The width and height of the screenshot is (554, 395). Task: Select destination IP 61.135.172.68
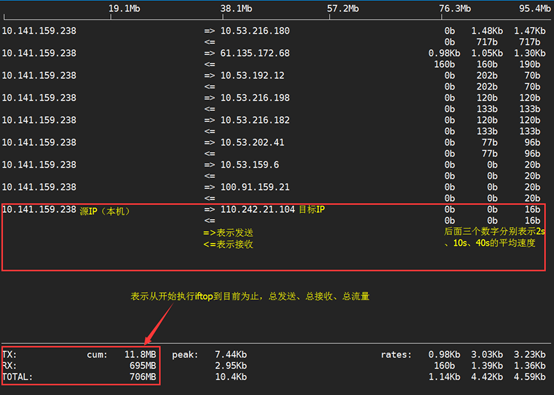coord(255,53)
